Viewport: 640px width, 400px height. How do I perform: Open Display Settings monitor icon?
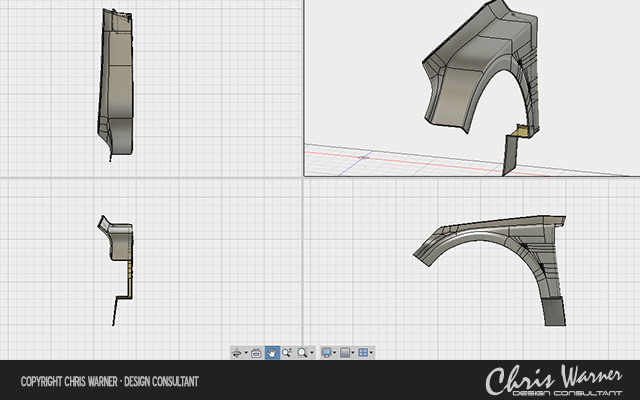(327, 353)
